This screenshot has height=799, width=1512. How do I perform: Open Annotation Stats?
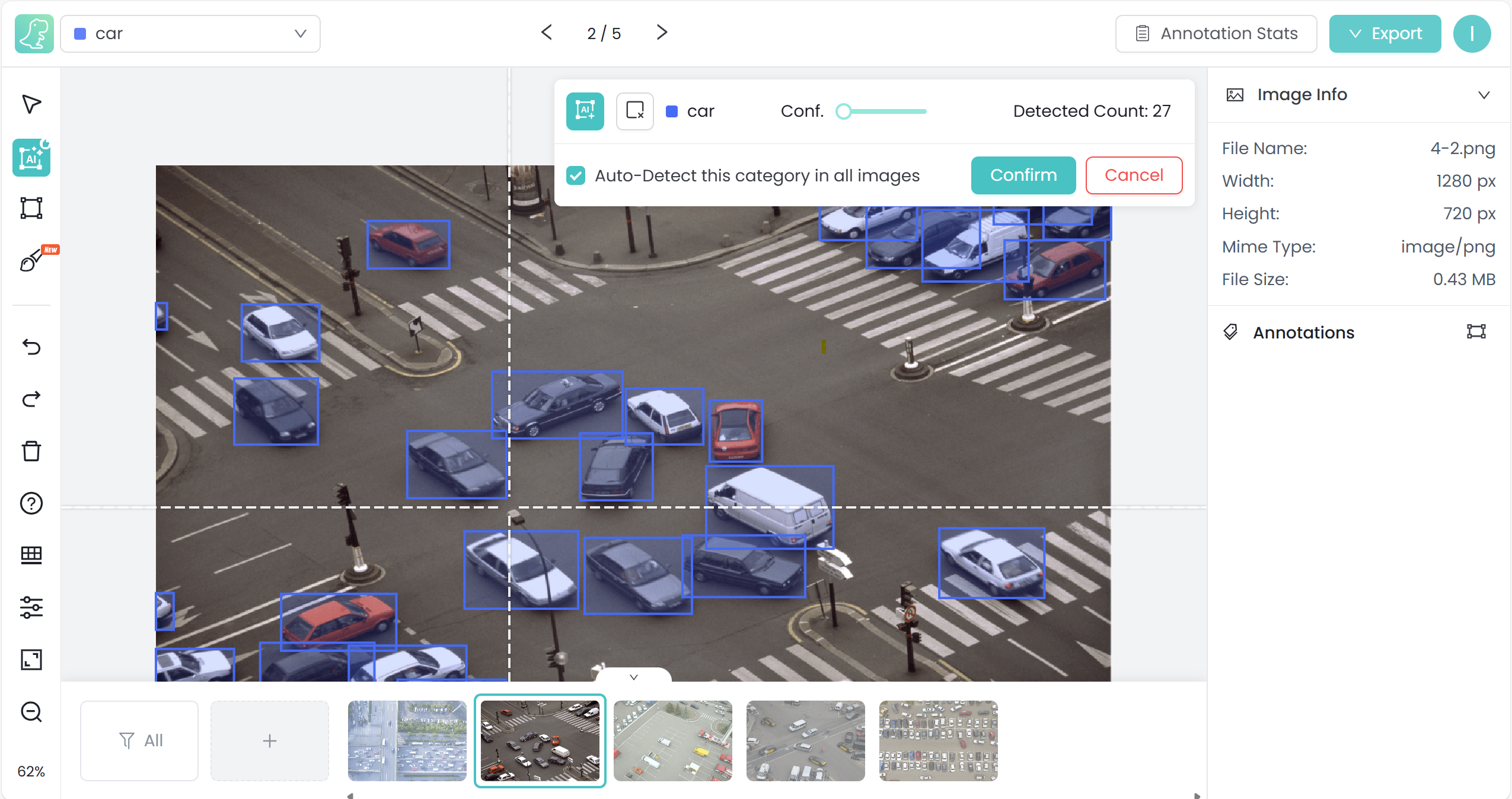click(x=1216, y=34)
